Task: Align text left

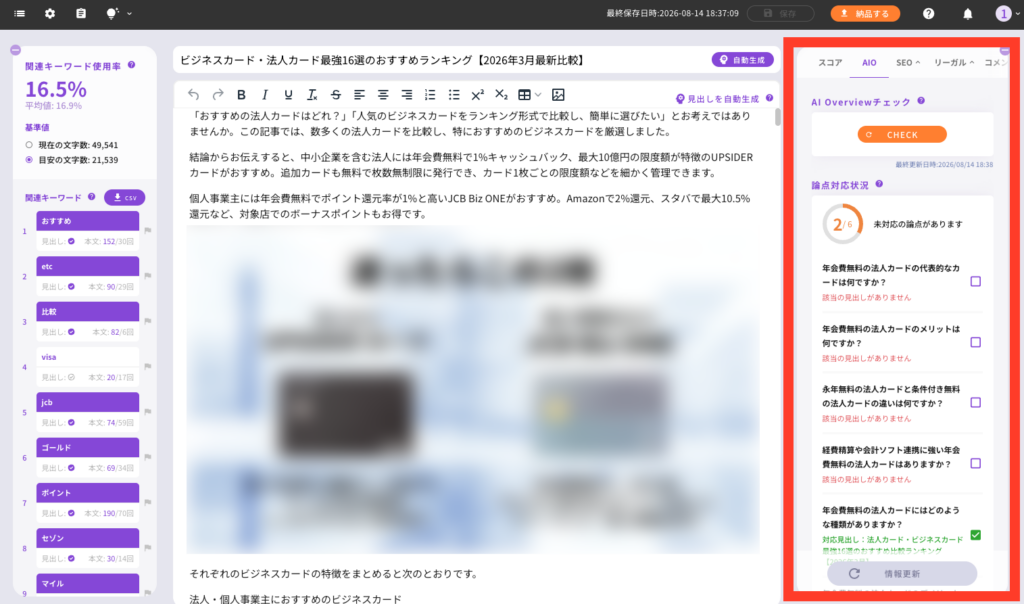Action: coord(359,95)
